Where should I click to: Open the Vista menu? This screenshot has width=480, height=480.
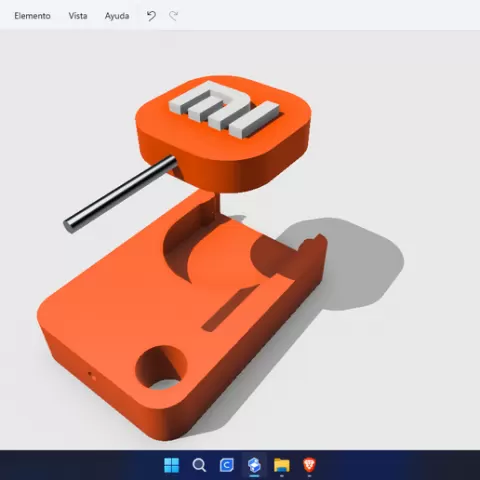[x=78, y=16]
